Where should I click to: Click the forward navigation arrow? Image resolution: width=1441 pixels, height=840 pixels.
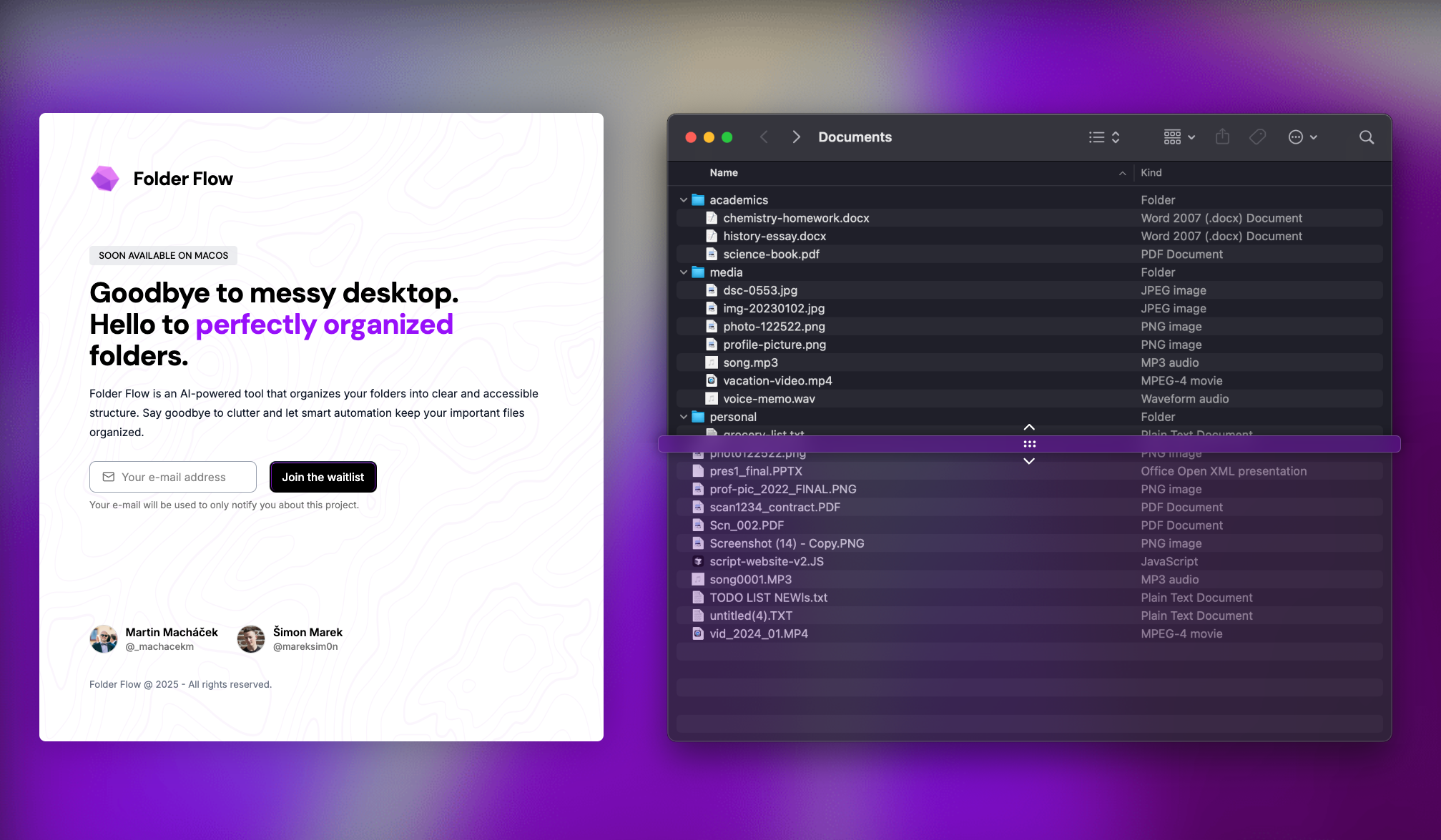(x=796, y=137)
